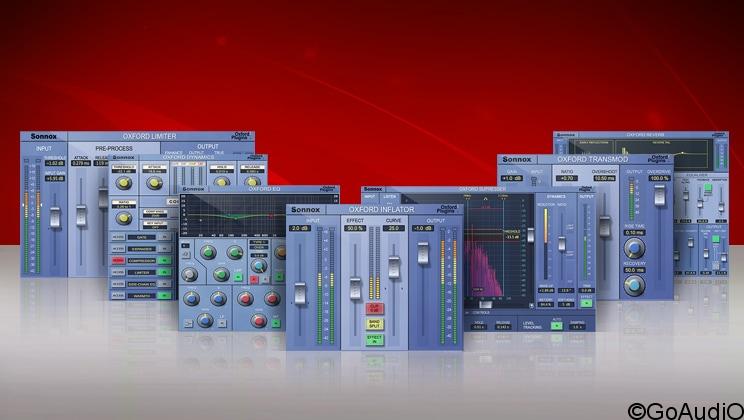This screenshot has height=420, width=744.
Task: Turn the Oxford Dynamics hold knob
Action: (x=222, y=181)
